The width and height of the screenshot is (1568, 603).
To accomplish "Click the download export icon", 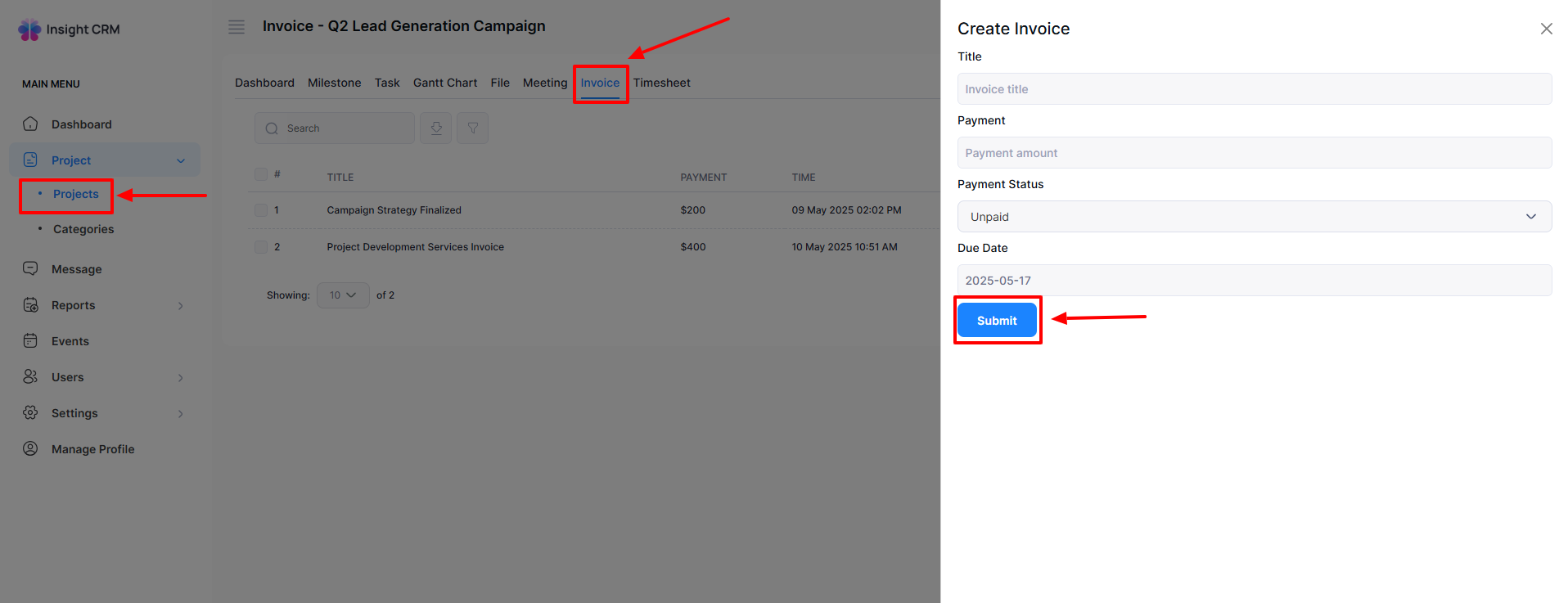I will point(435,128).
